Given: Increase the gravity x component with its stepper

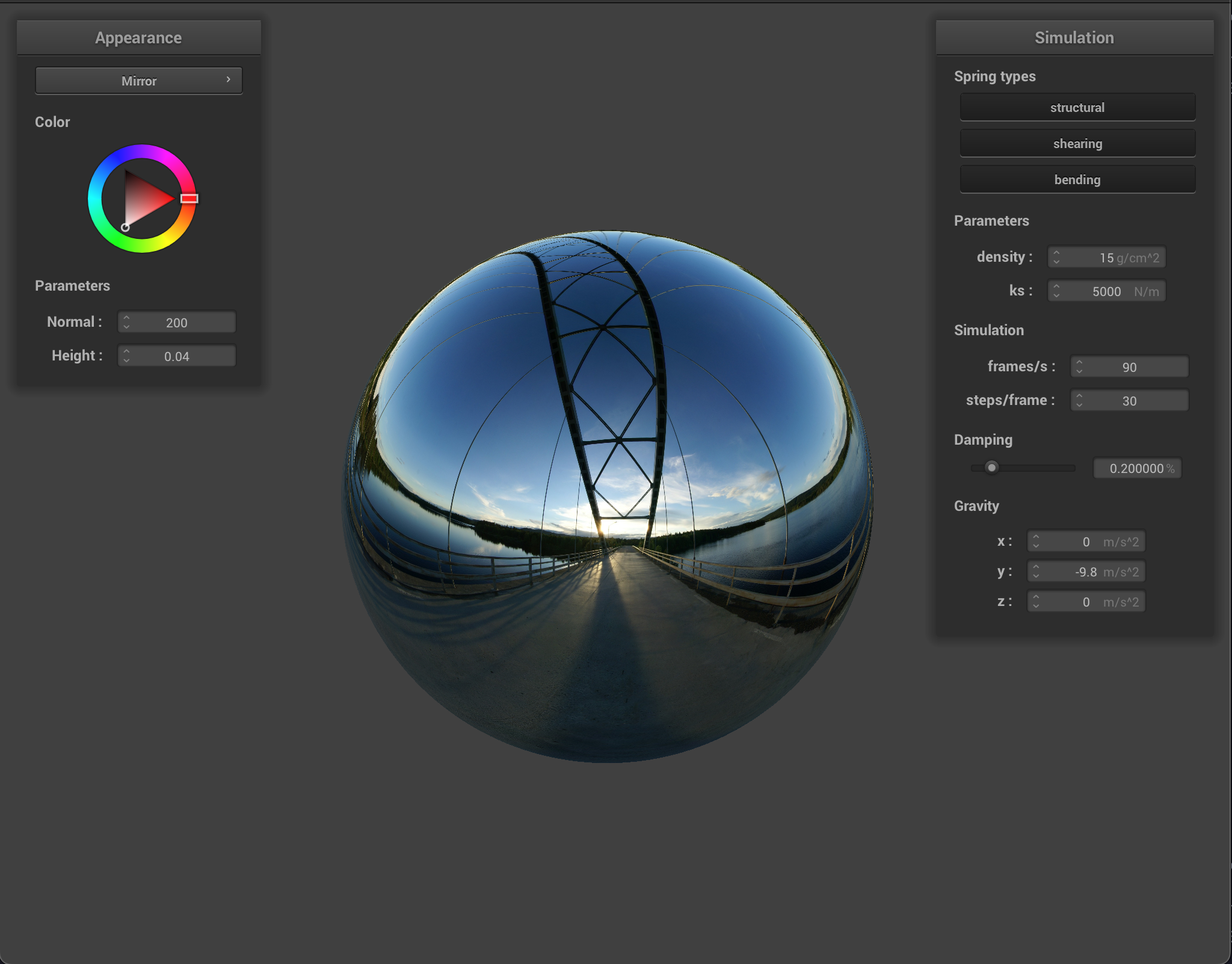Looking at the screenshot, I should (1035, 537).
